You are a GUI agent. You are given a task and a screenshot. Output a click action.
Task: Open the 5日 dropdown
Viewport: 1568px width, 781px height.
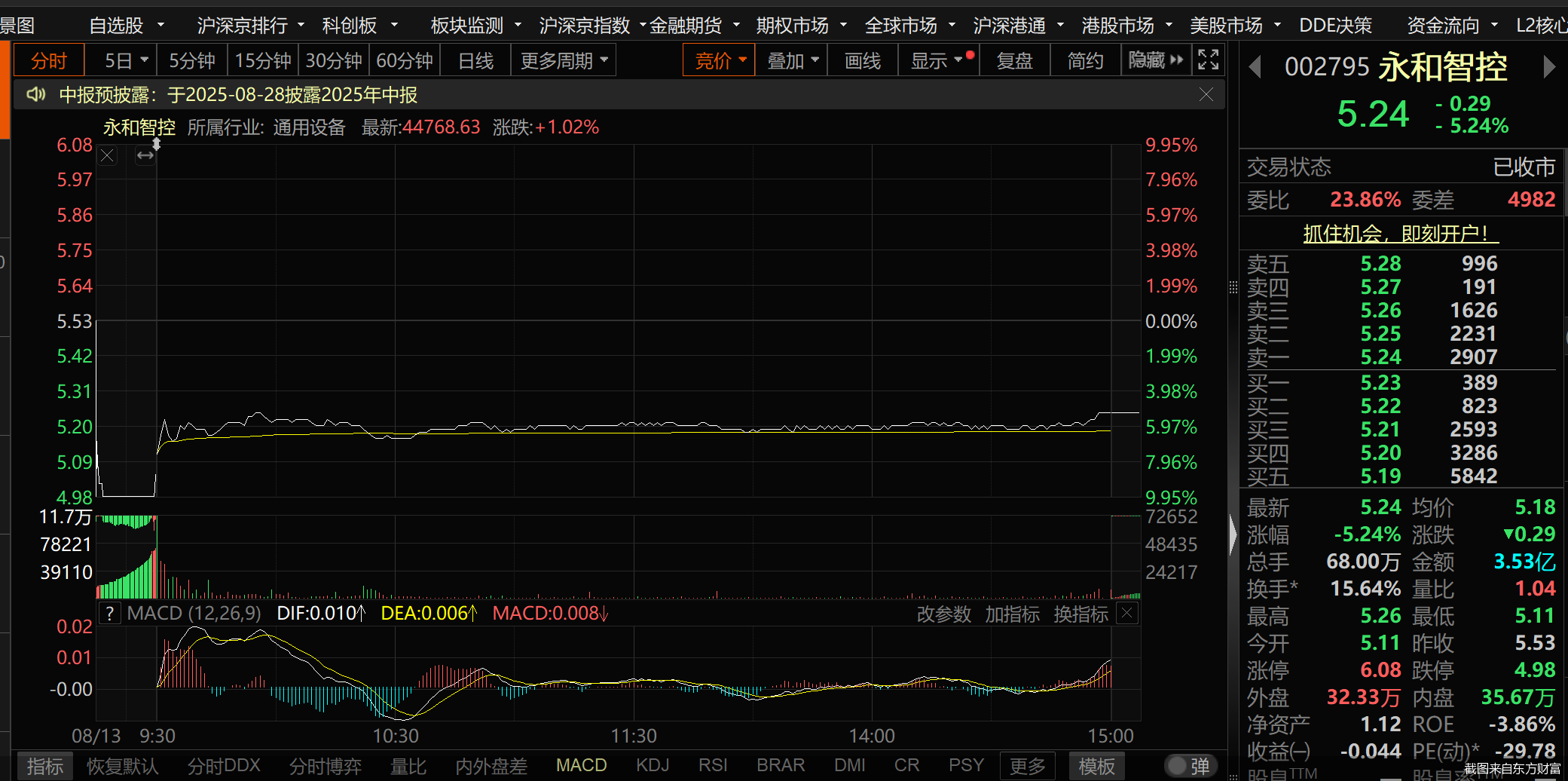point(121,60)
